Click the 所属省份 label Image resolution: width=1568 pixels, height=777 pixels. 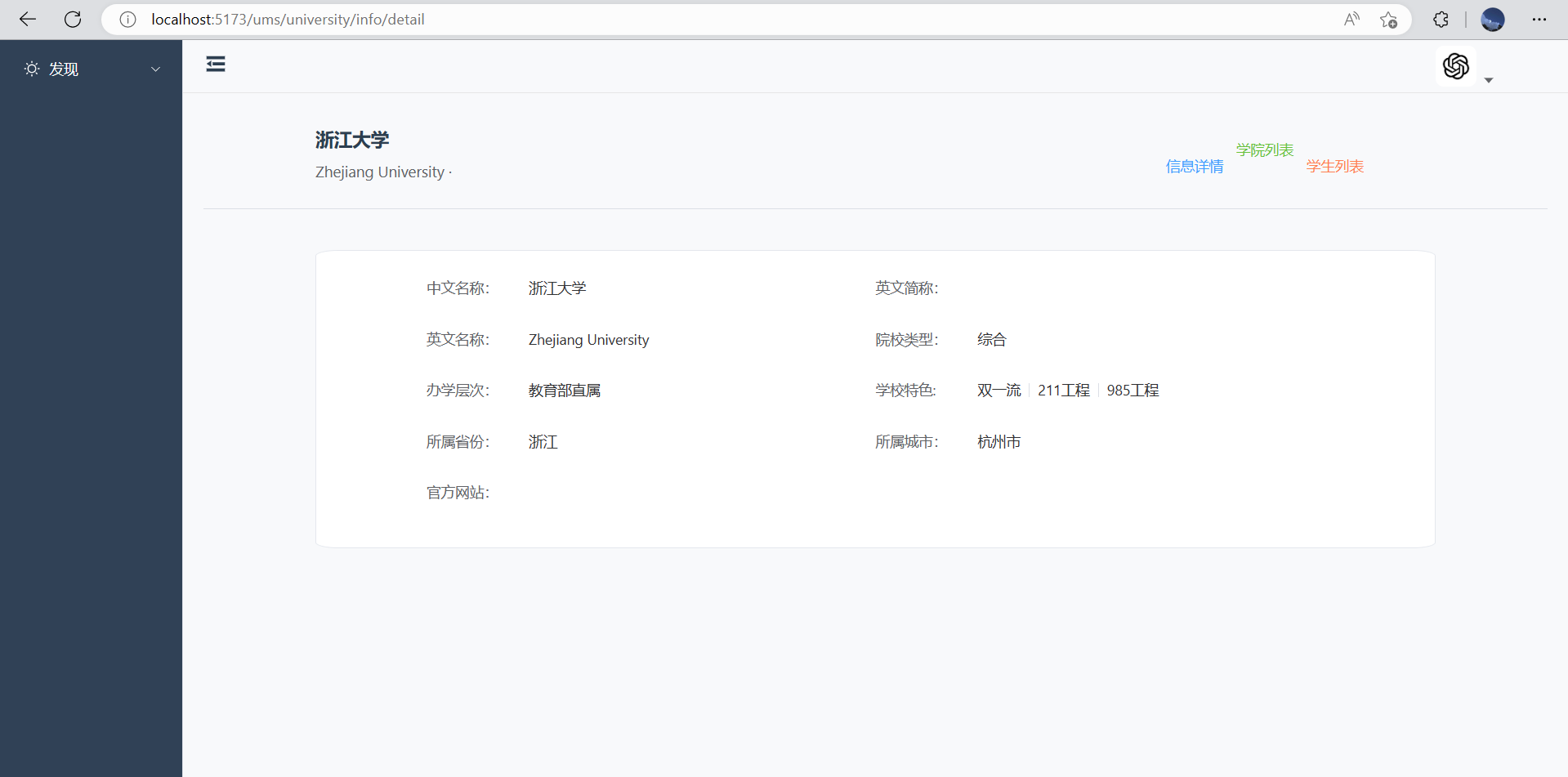(458, 442)
